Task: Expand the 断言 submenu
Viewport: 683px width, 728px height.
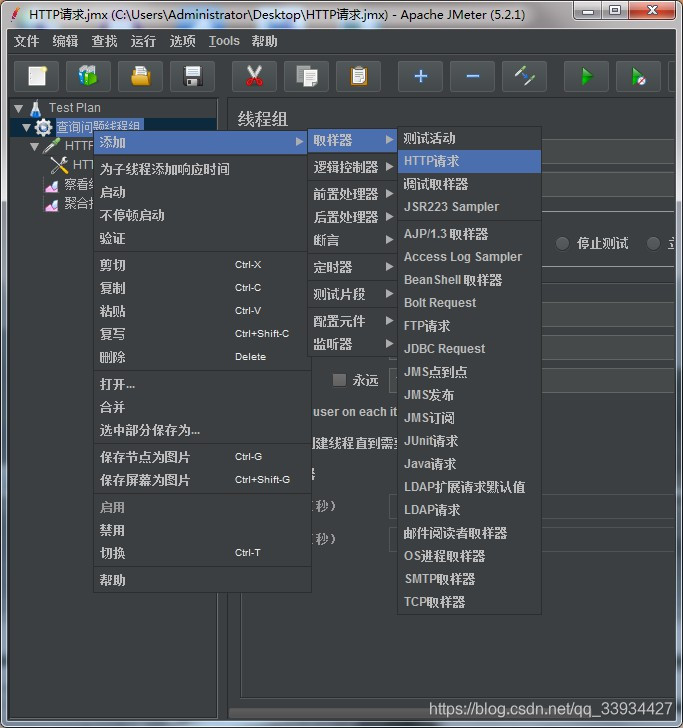Action: pos(352,240)
